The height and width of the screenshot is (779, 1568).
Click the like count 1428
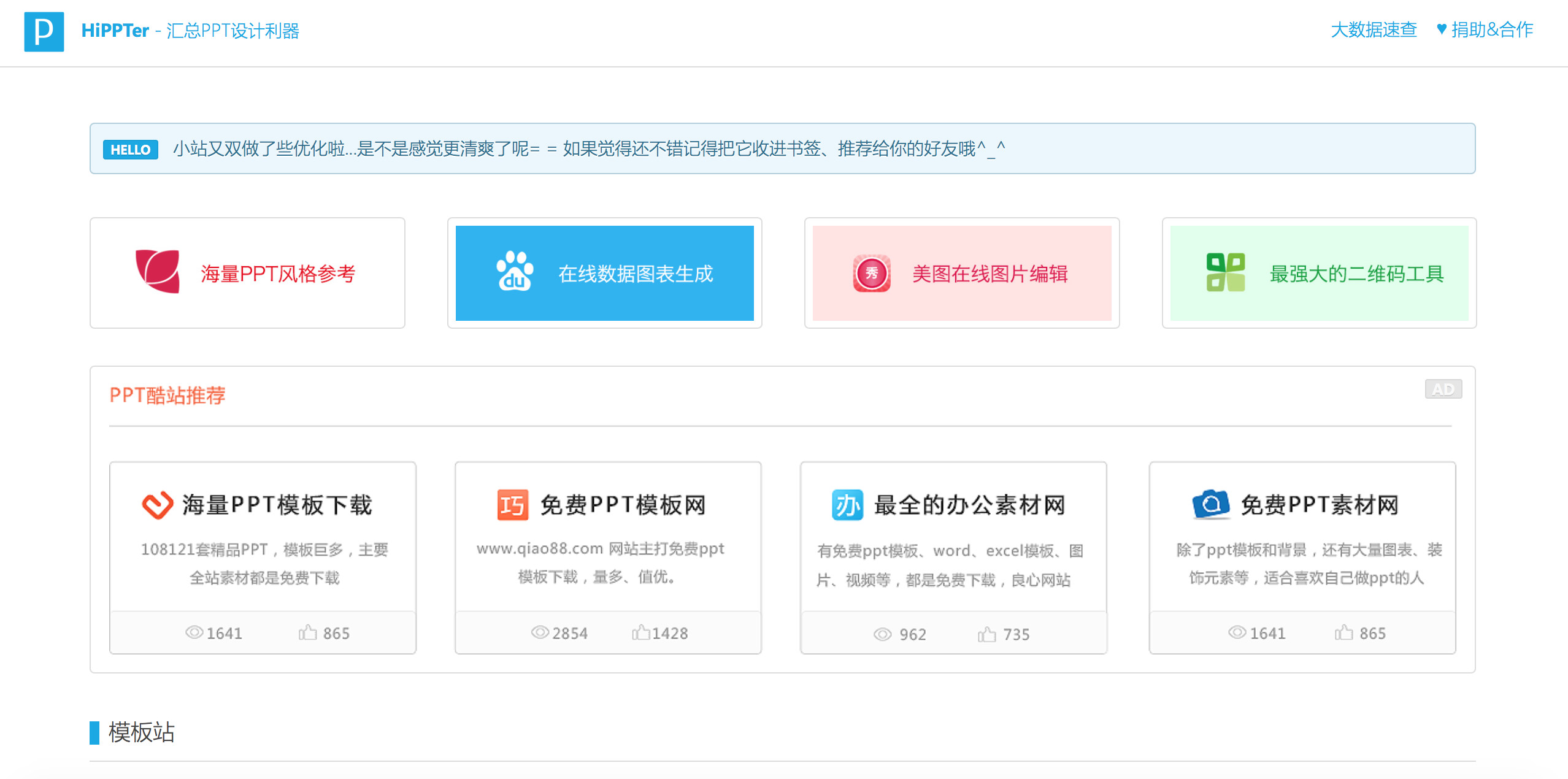tap(669, 633)
